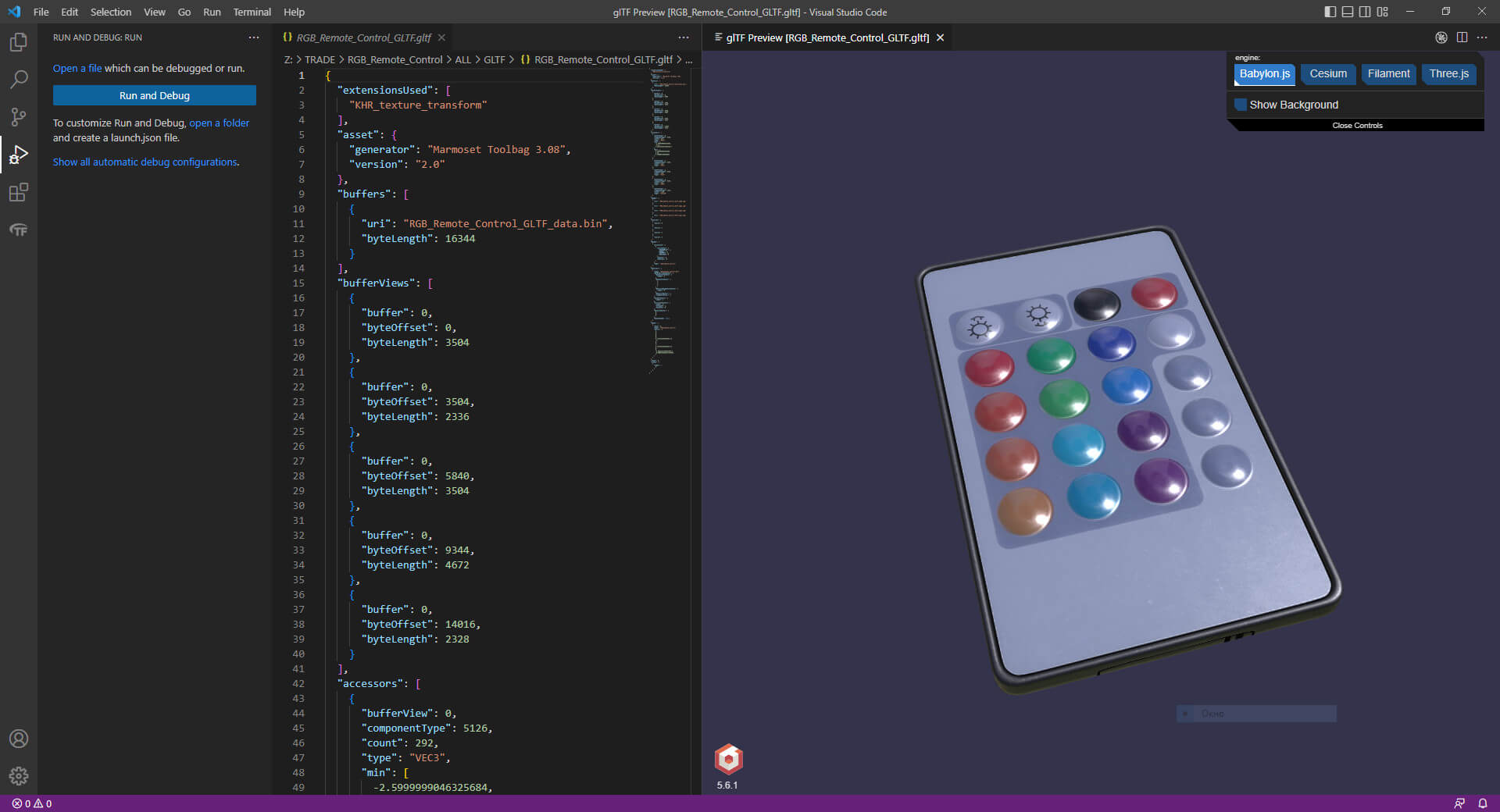Screen dimensions: 1500x812
Task: Open the Search view icon
Action: 19,80
